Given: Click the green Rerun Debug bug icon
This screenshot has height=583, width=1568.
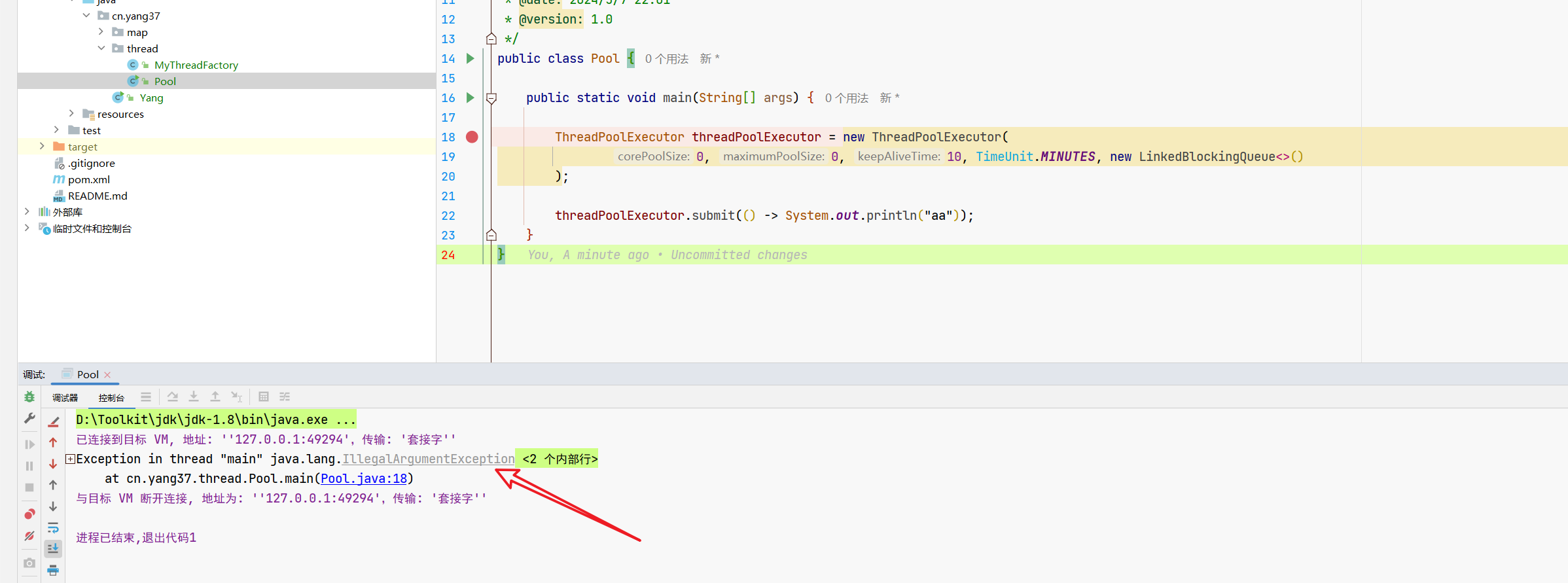Looking at the screenshot, I should tap(29, 397).
